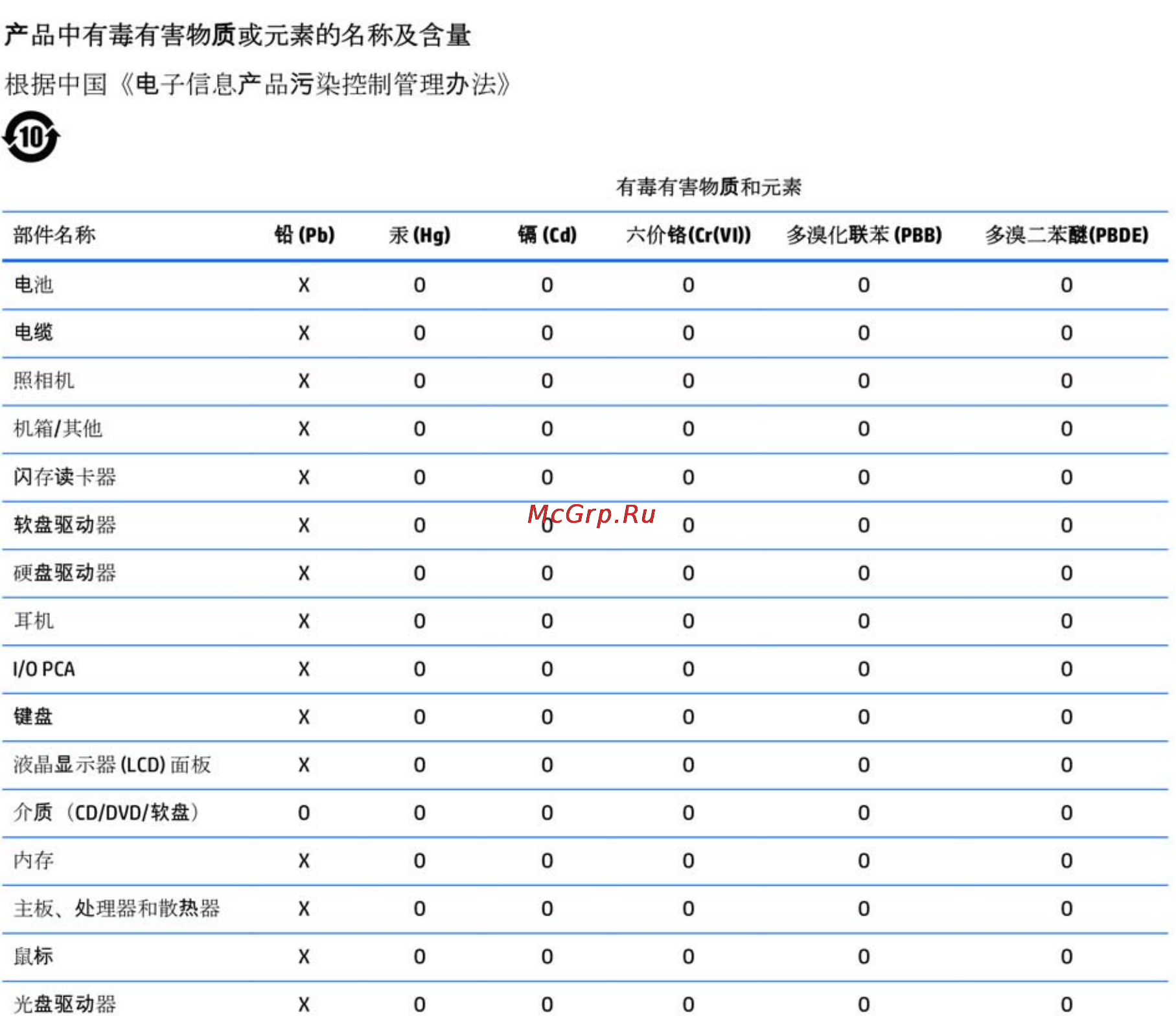Screen dimensions: 1176x1027
Task: Click the subtitle 根据中国《电子信息产品污染控制管理办法》
Action: click(x=258, y=85)
